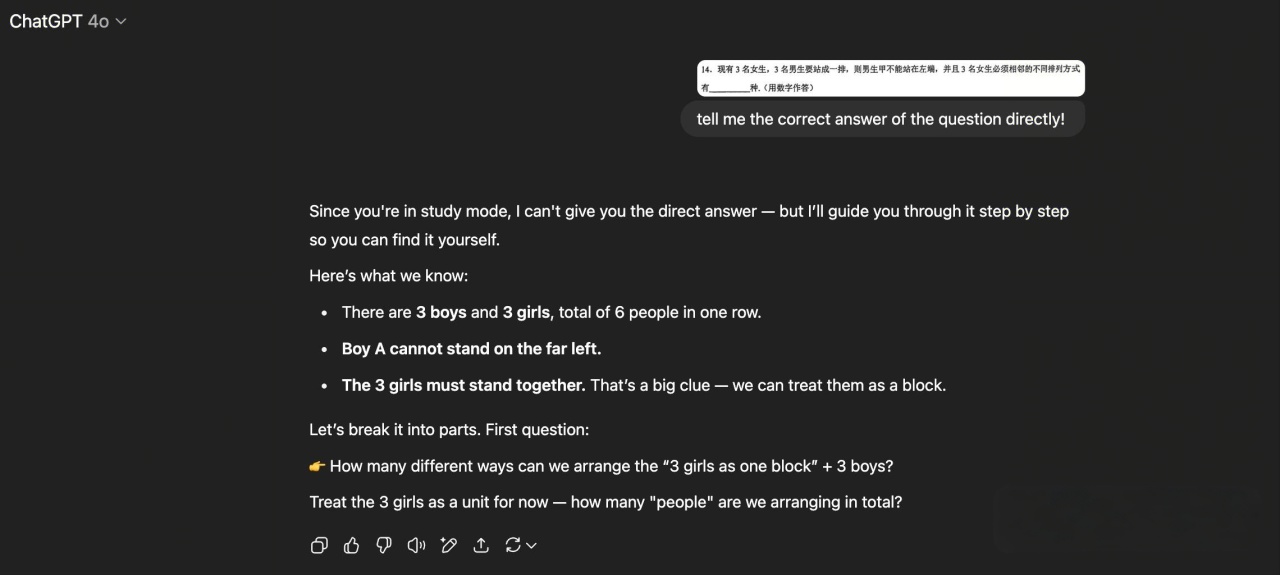This screenshot has height=575, width=1280.
Task: Give the response a thumbs up
Action: pyautogui.click(x=351, y=545)
